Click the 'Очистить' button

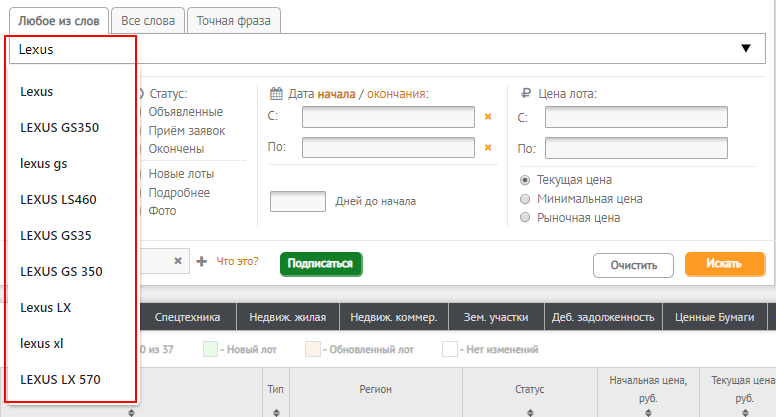[633, 266]
